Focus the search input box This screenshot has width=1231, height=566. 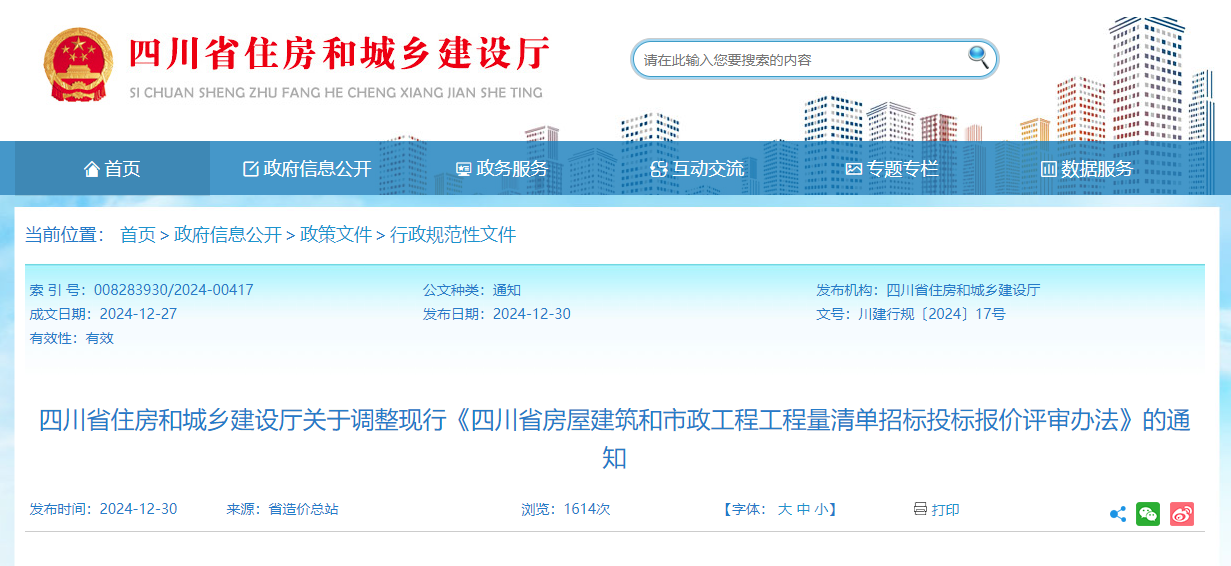[800, 60]
